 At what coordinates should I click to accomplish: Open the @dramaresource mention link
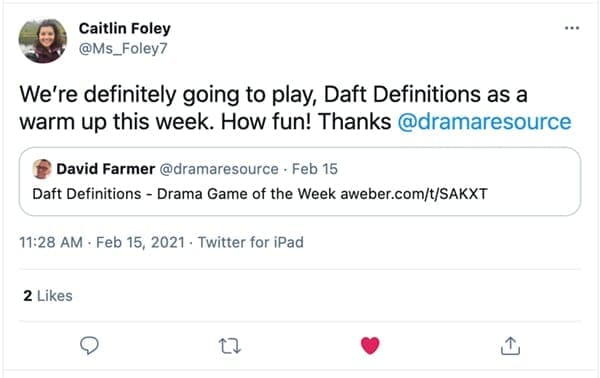[x=484, y=122]
